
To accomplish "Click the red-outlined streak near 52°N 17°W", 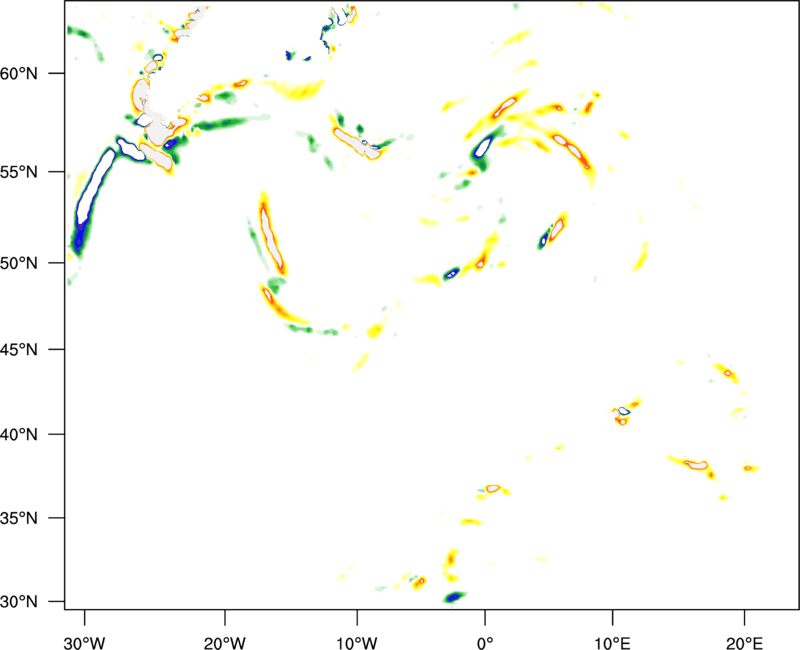I will pos(271,235).
